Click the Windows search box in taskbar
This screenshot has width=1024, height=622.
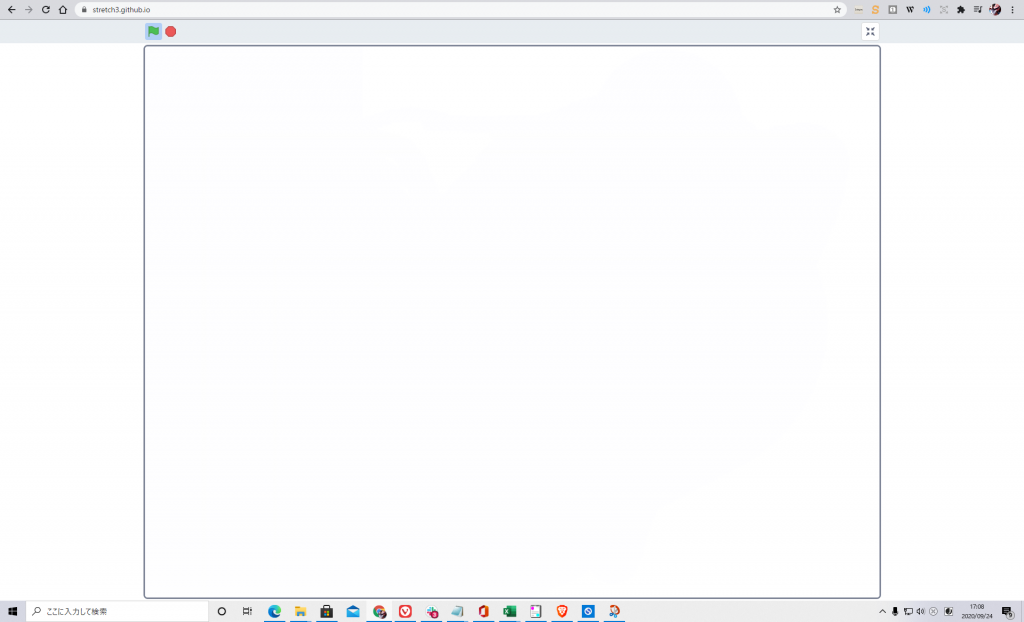(118, 611)
